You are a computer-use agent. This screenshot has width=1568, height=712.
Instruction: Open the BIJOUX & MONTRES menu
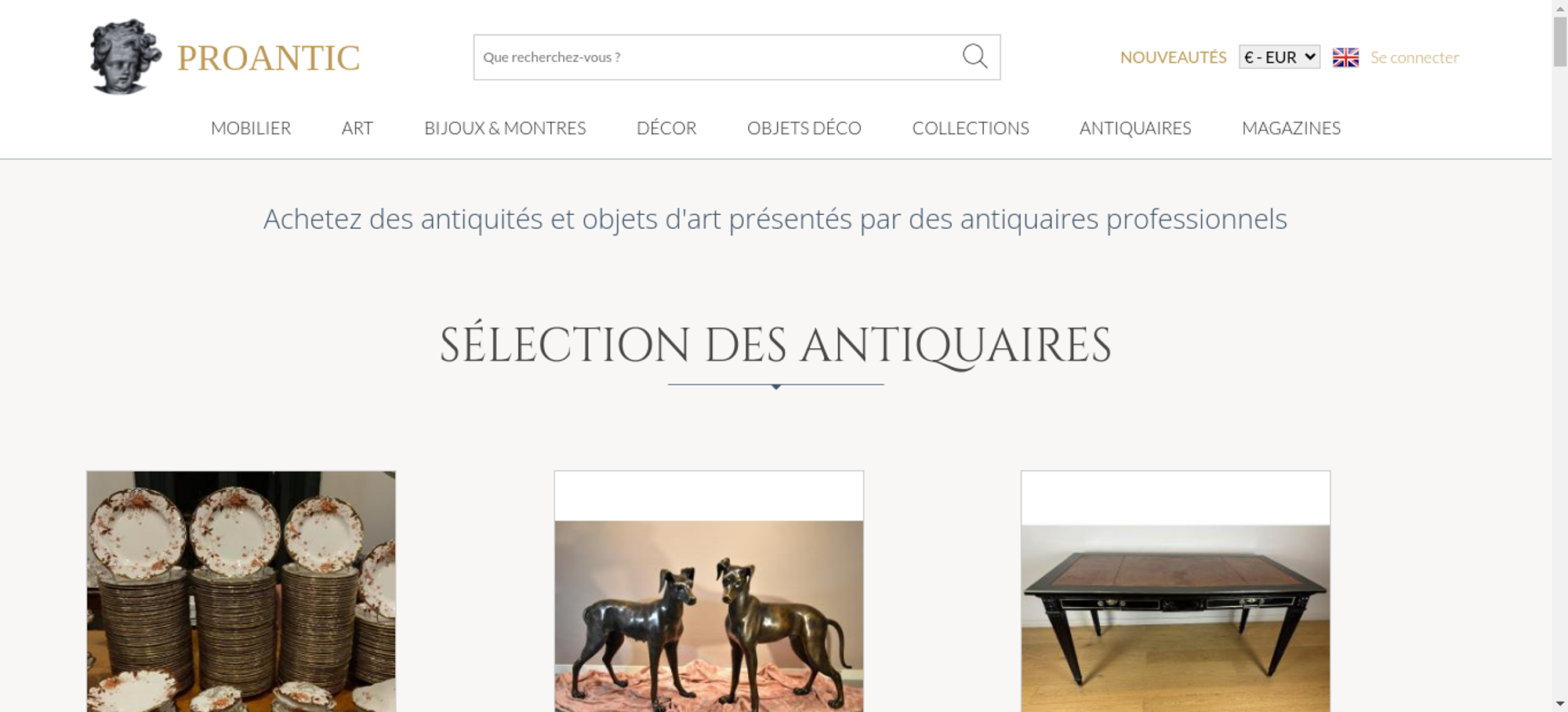coord(505,128)
